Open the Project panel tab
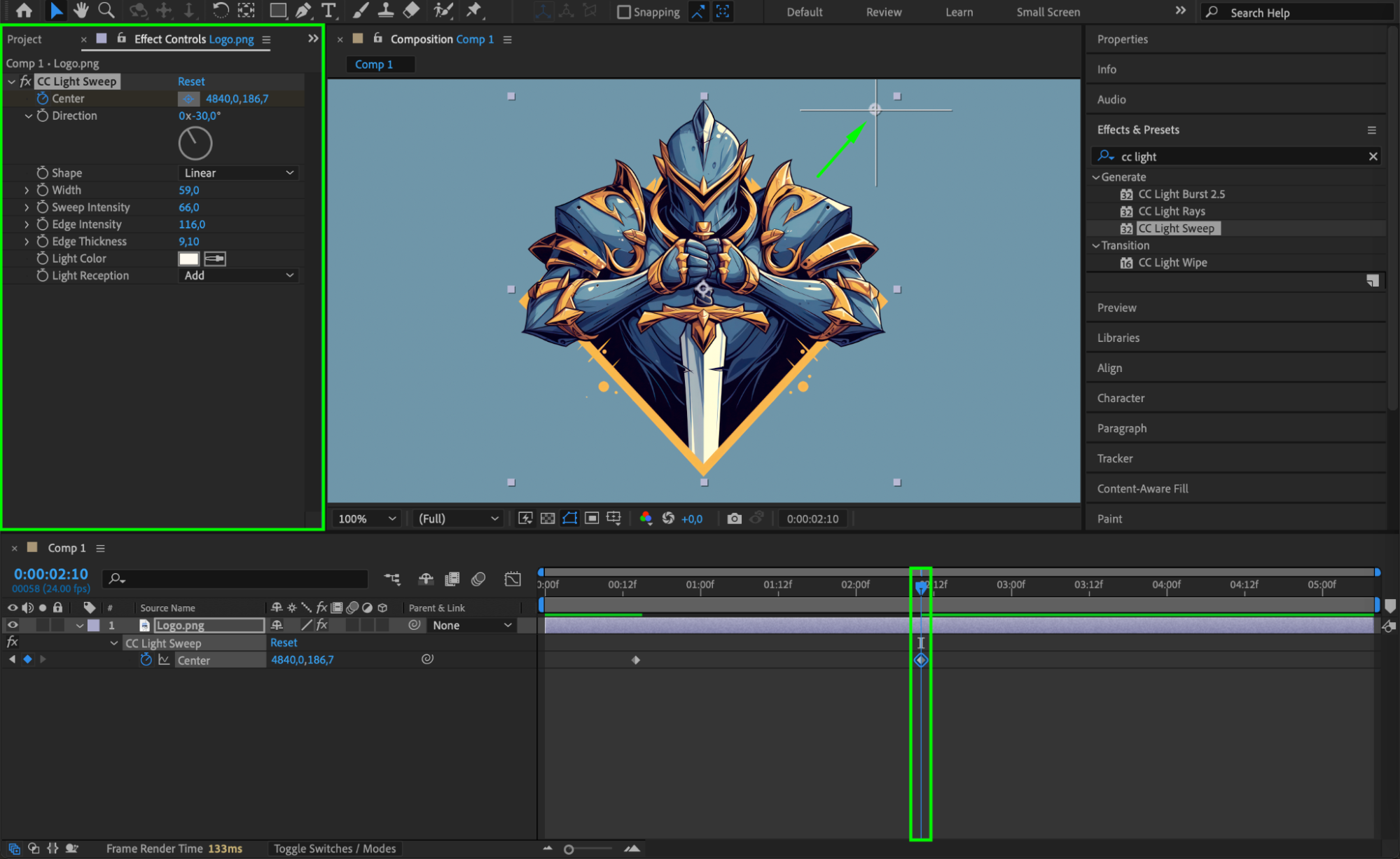Screen dimensions: 1400x859 [25, 39]
